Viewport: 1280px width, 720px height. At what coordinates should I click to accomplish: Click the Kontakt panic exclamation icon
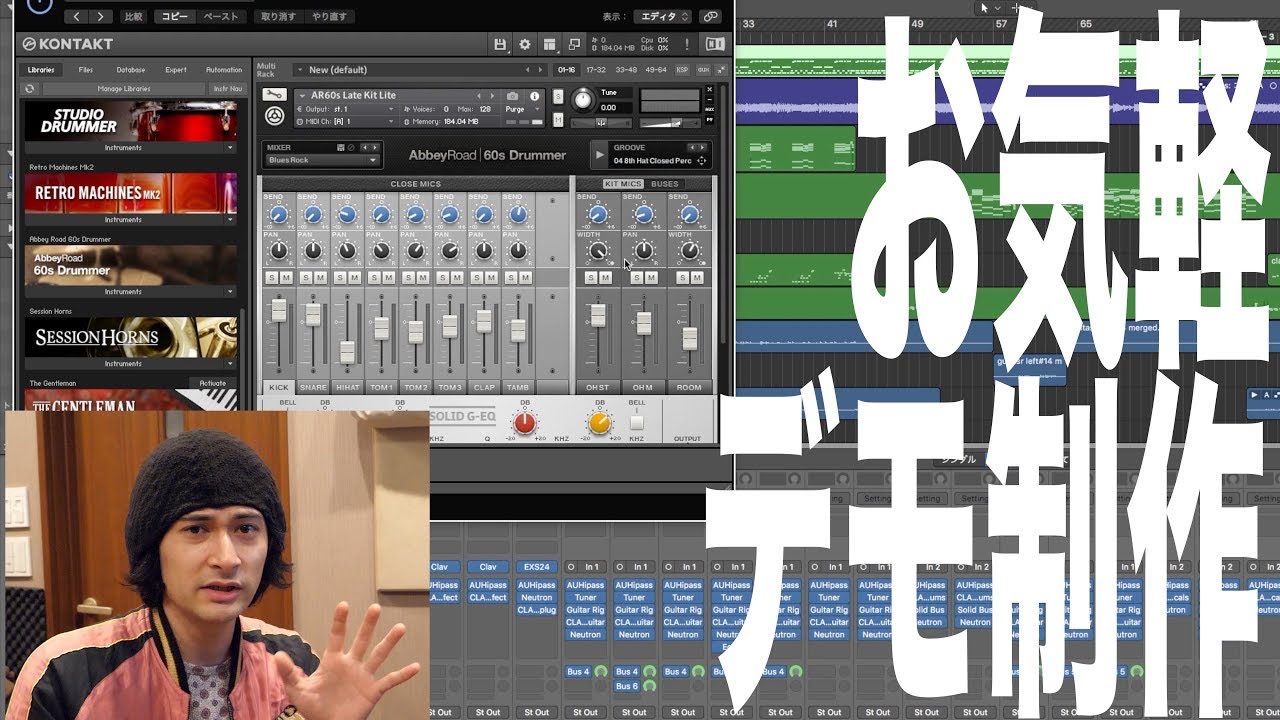[687, 44]
